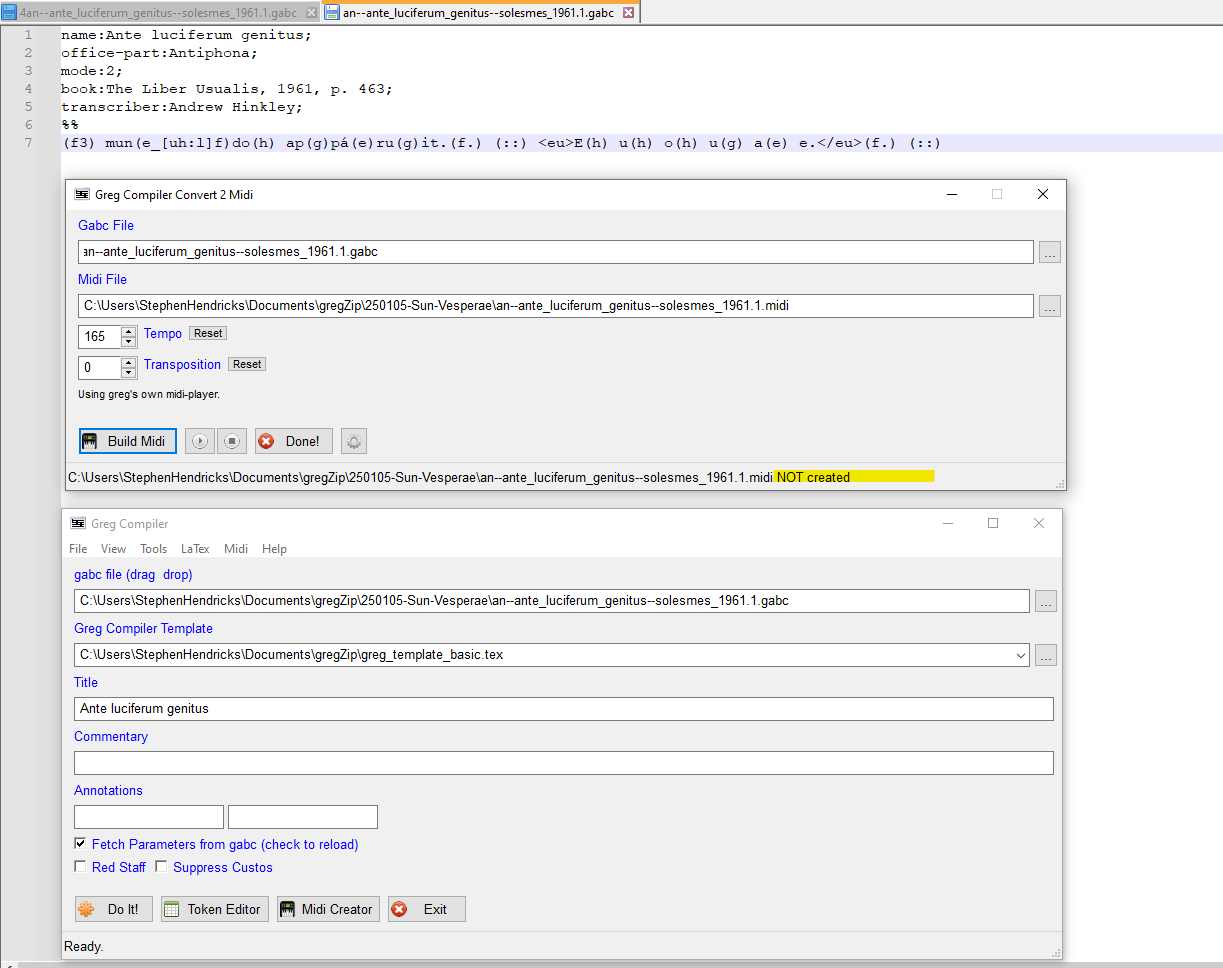
Task: Open Tools menu in Greg Compiler
Action: [x=153, y=549]
